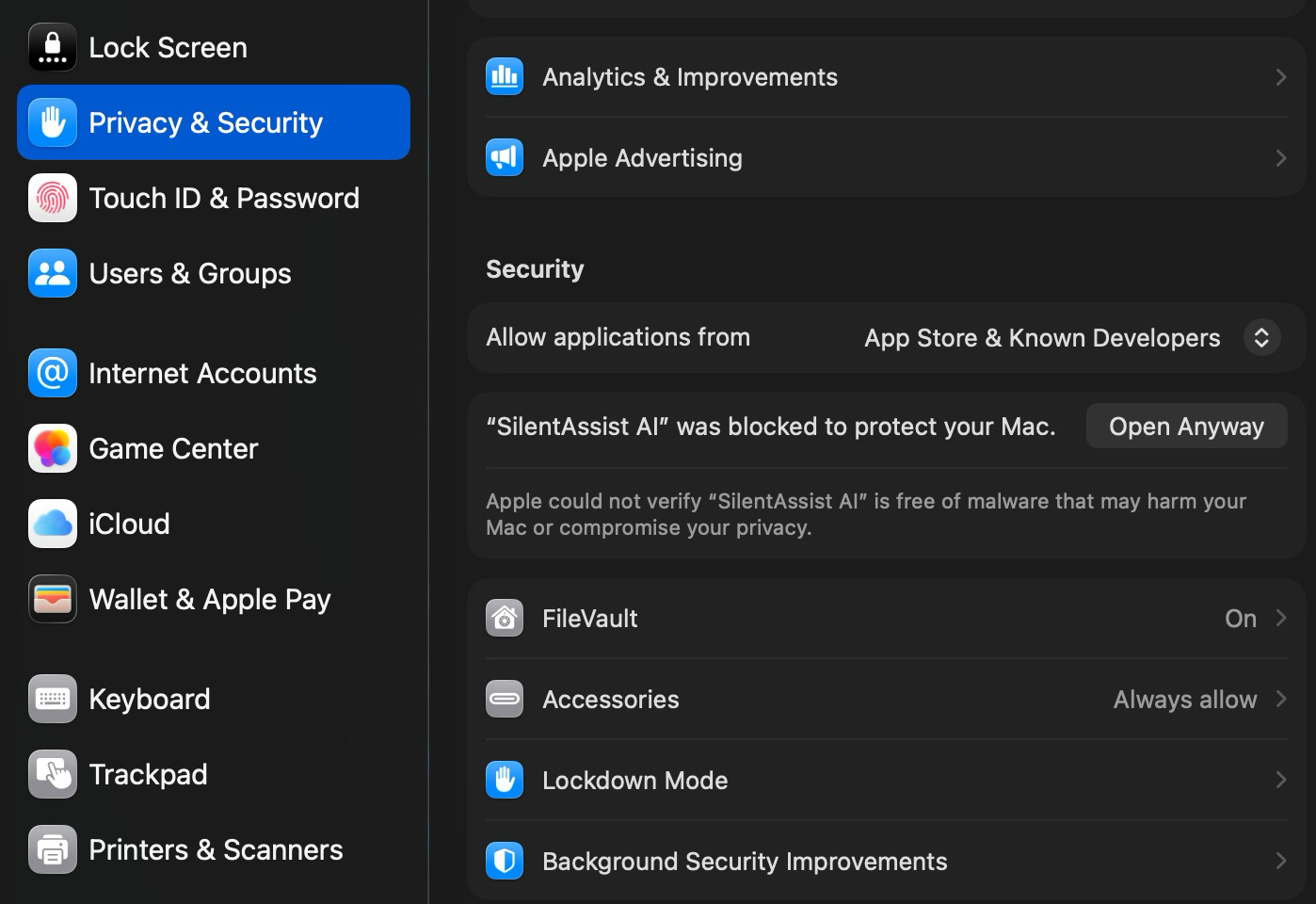Click the 'Always allow' Accessories value
The height and width of the screenshot is (904, 1316).
(1185, 700)
